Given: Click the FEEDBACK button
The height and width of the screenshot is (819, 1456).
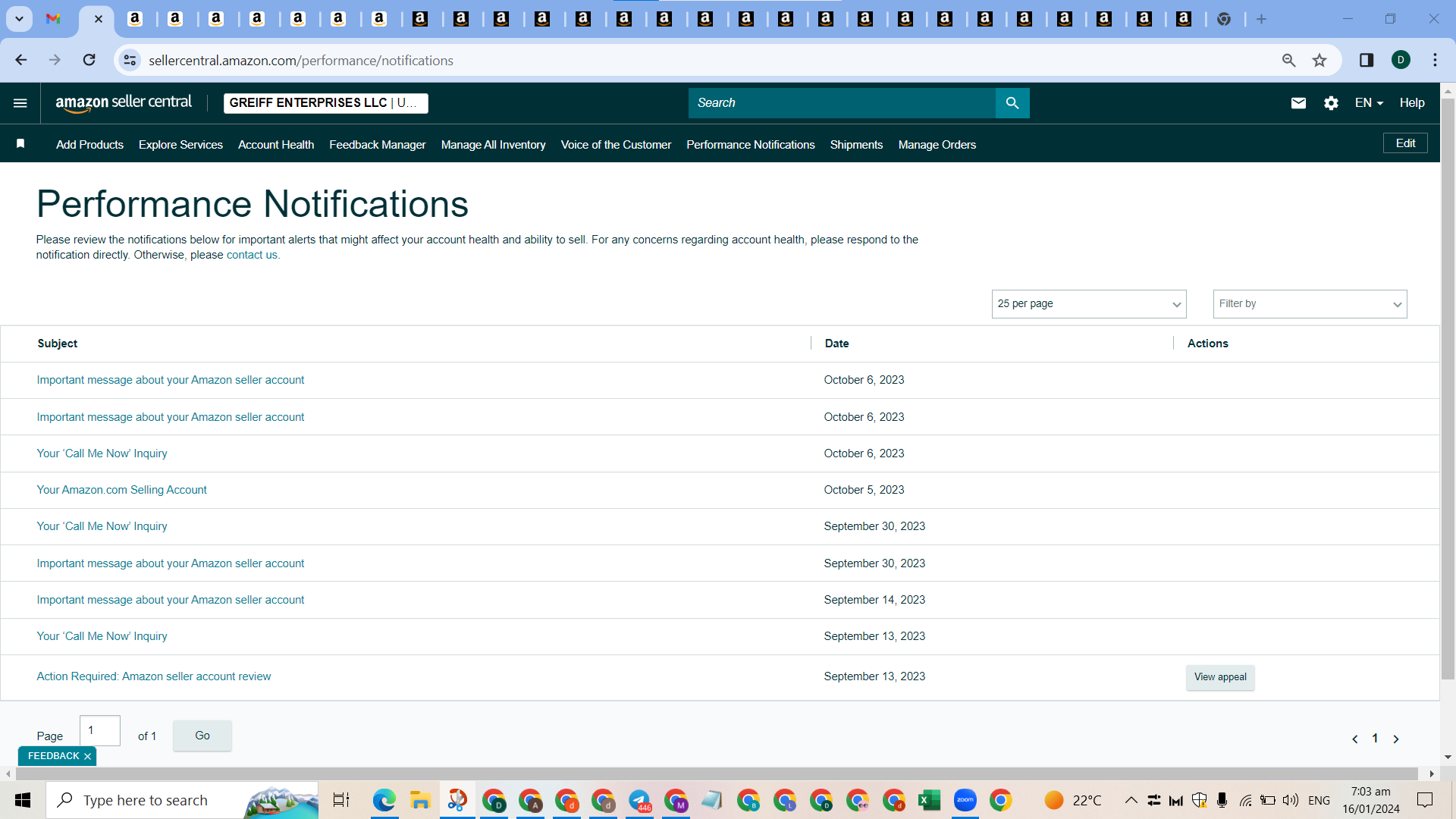Looking at the screenshot, I should point(53,756).
